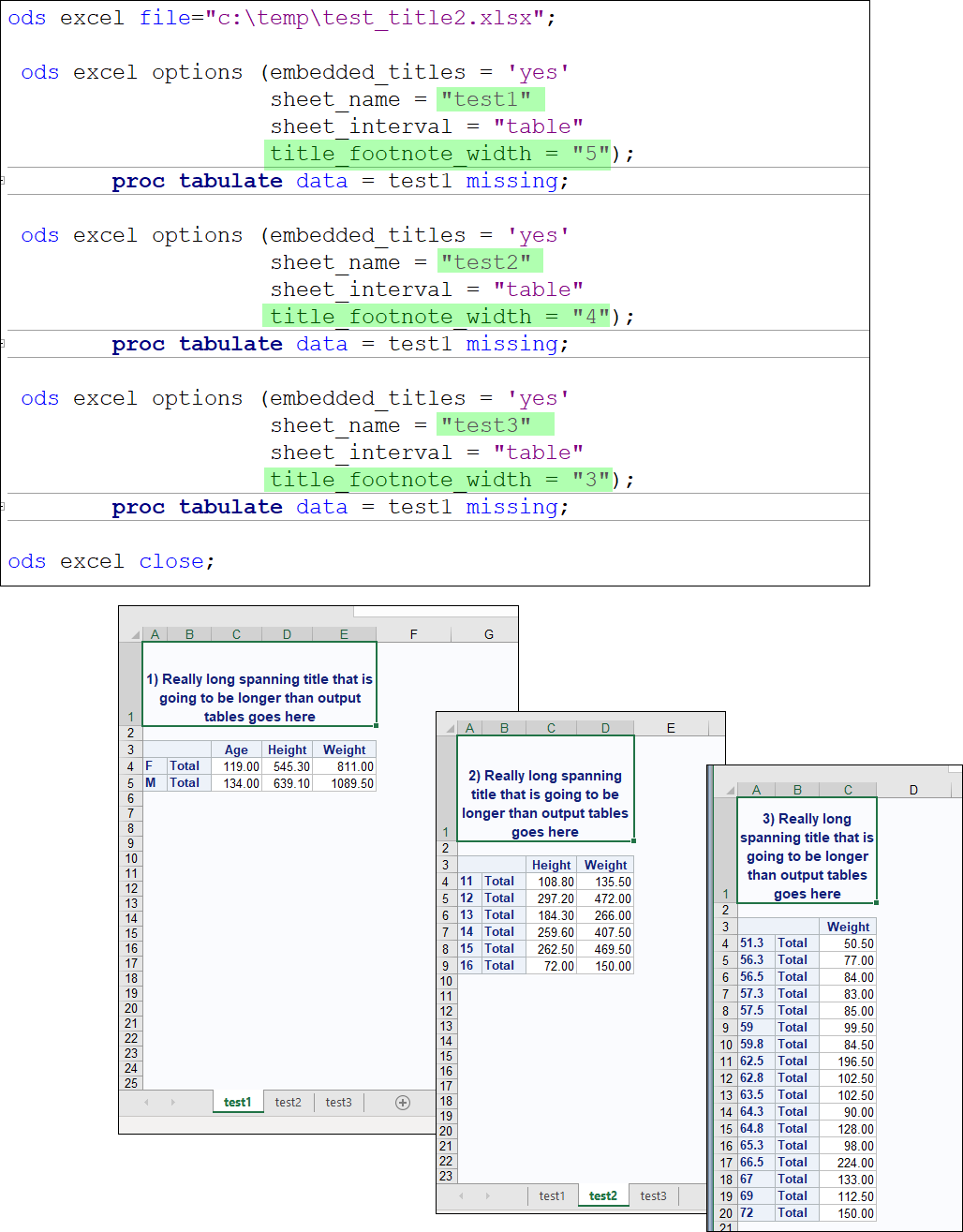Select the merged title cell beginning with "1) Really long"
The width and height of the screenshot is (963, 1232).
[x=259, y=684]
